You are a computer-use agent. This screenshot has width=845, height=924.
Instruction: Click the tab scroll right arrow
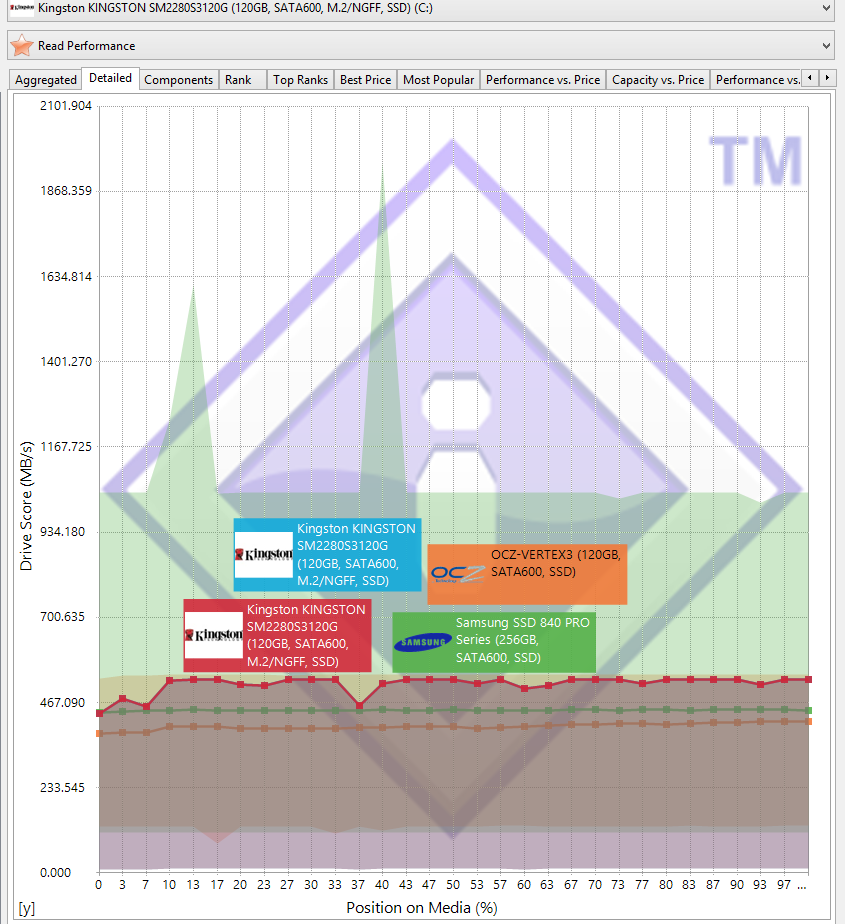point(827,78)
